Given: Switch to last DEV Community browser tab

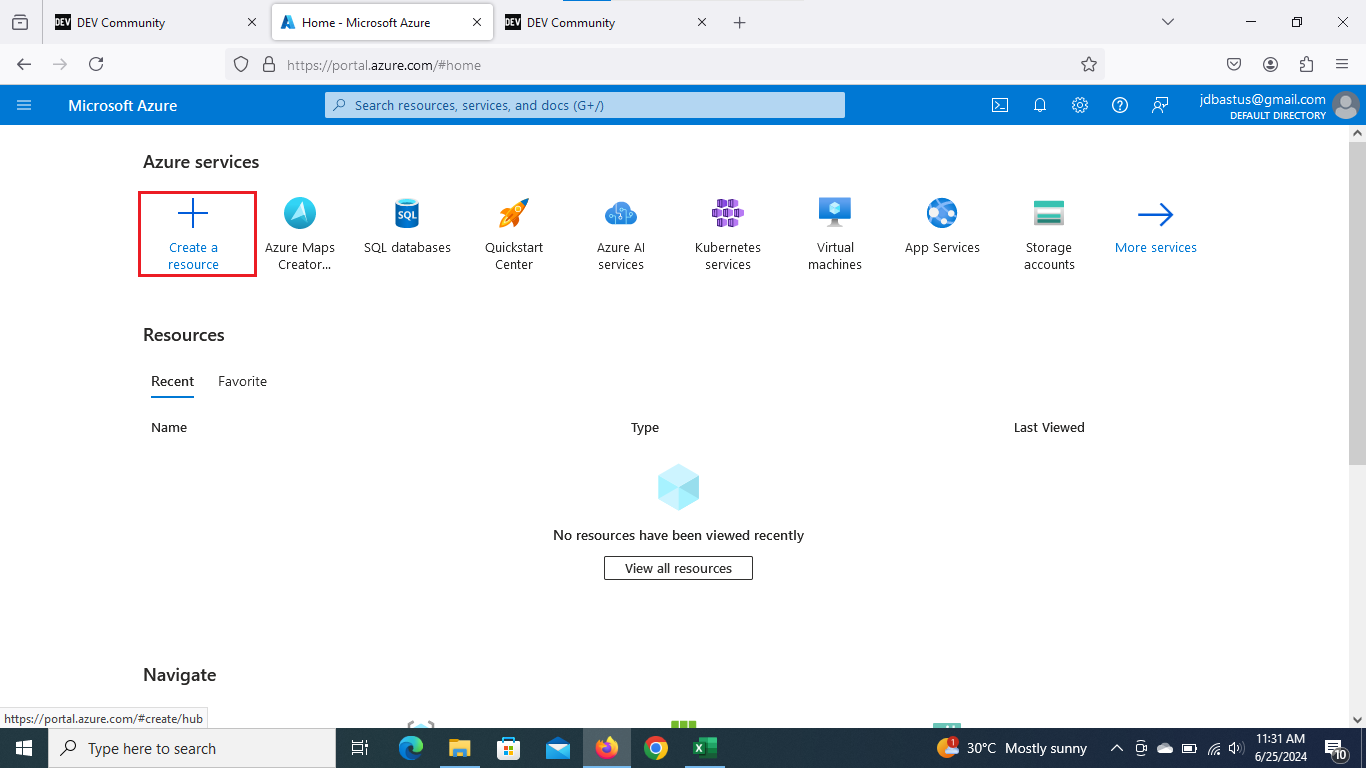Looking at the screenshot, I should [x=607, y=22].
